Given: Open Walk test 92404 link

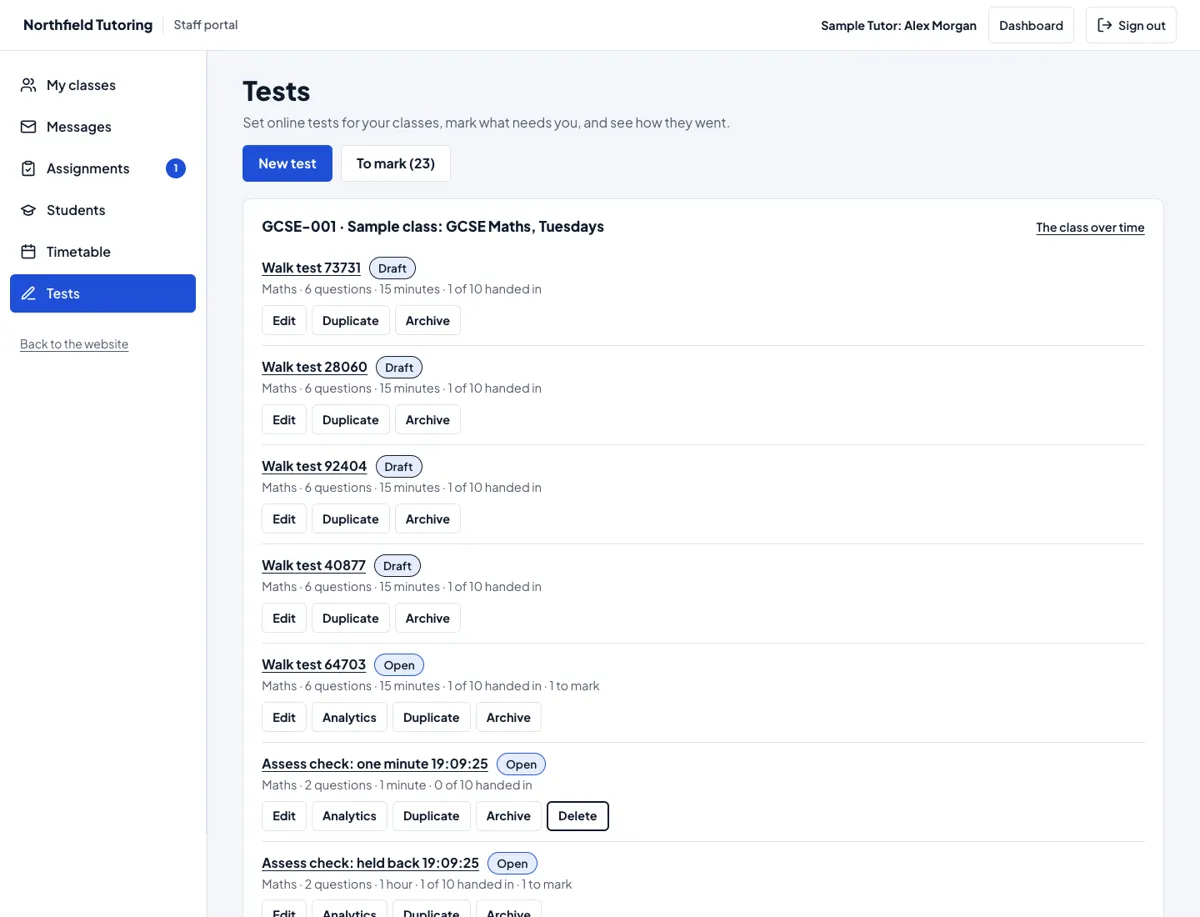Looking at the screenshot, I should (x=314, y=466).
